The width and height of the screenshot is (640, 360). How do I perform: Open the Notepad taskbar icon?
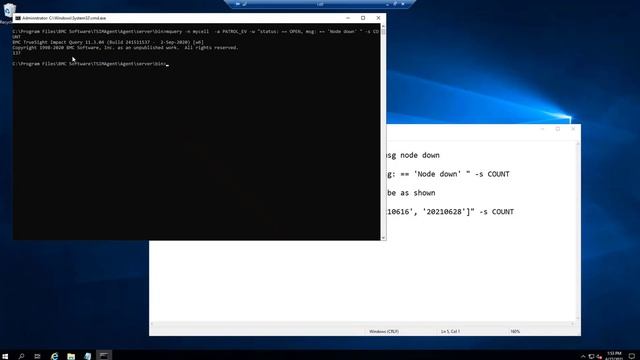tap(87, 356)
